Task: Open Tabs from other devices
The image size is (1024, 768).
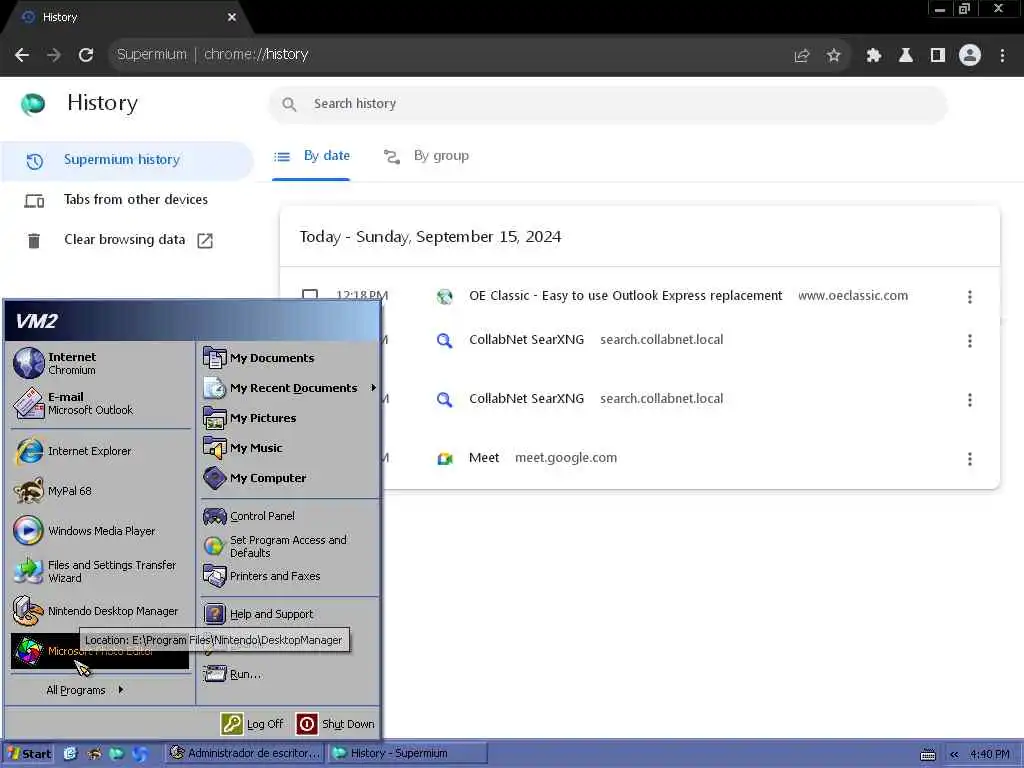Action: (126, 200)
